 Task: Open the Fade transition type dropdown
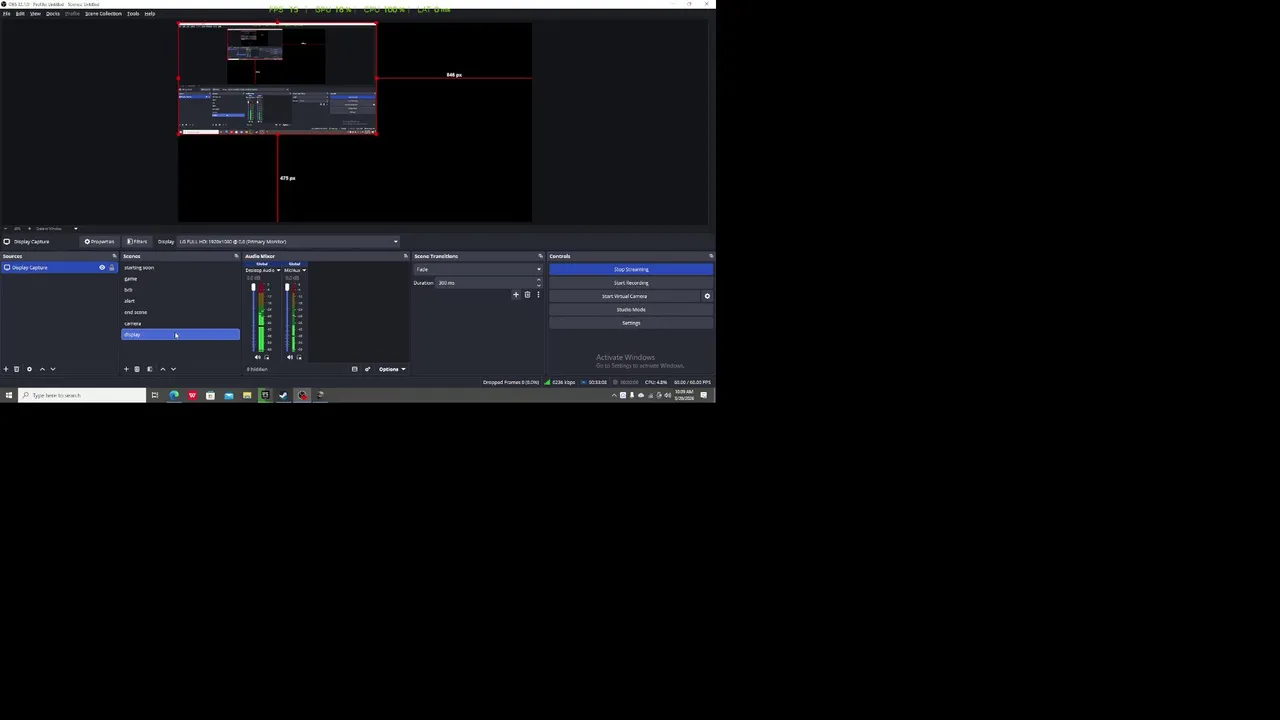click(x=478, y=269)
